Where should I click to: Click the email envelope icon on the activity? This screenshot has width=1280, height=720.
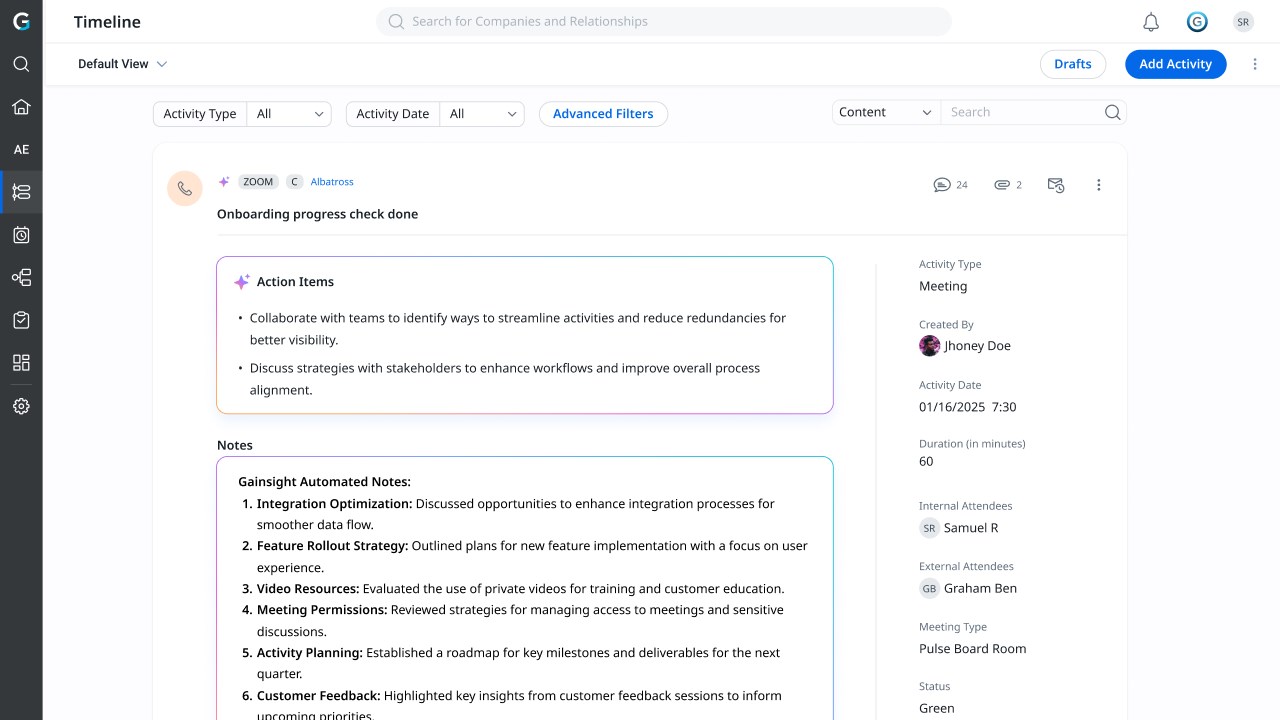[1056, 185]
